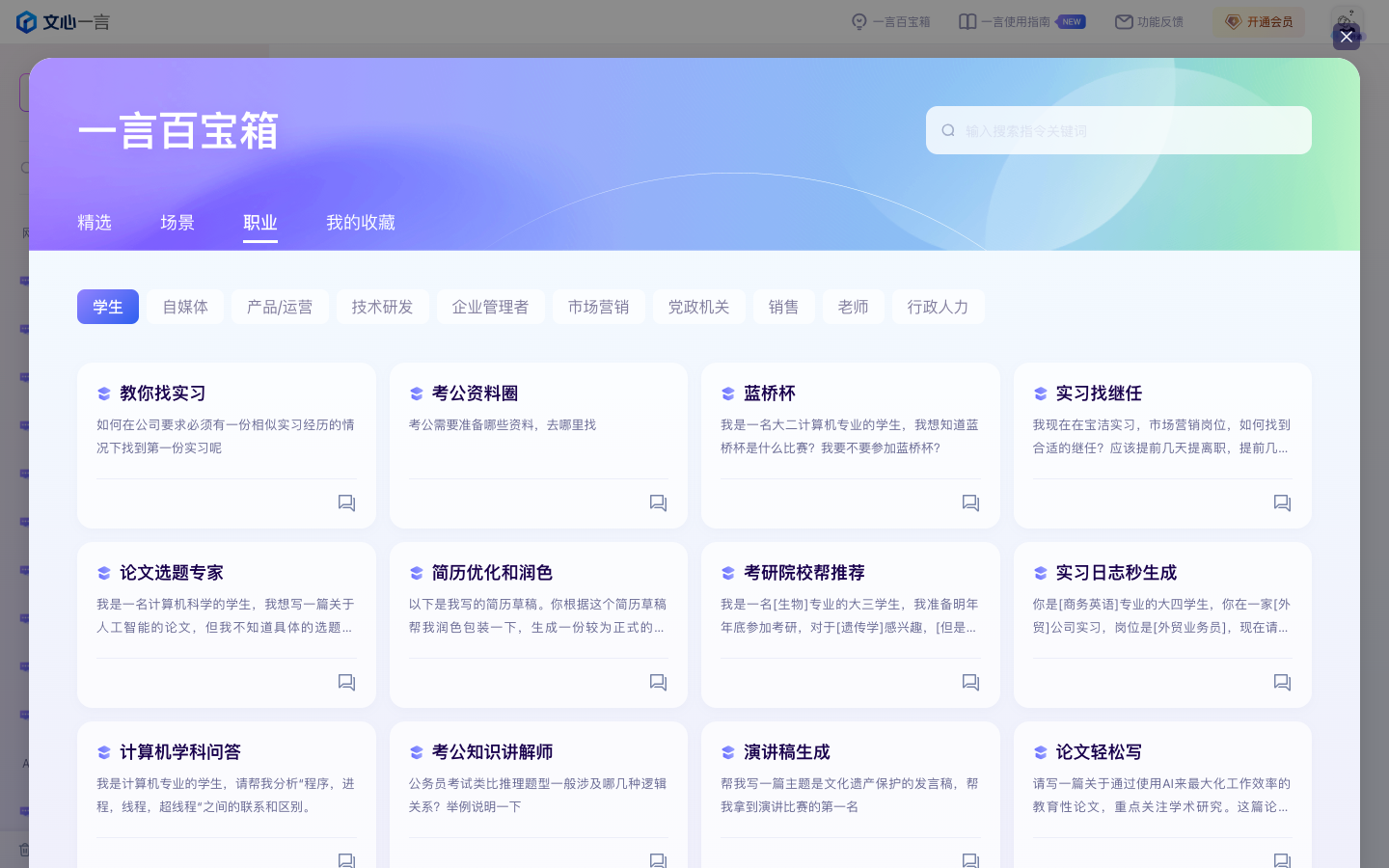Image resolution: width=1389 pixels, height=868 pixels.
Task: Open 一言使用指南 guide link
Action: (1021, 21)
